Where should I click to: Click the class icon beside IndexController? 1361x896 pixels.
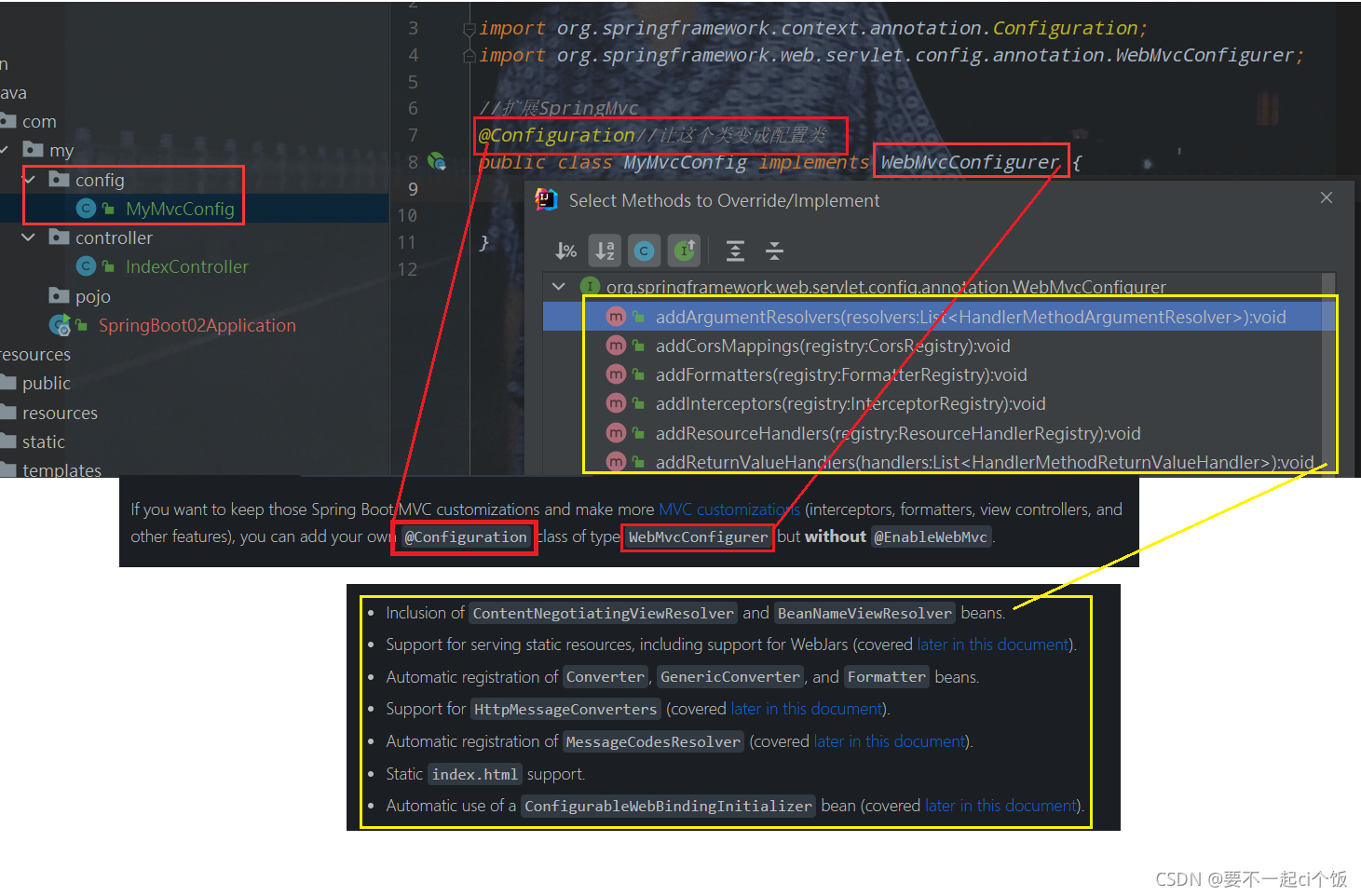[86, 266]
